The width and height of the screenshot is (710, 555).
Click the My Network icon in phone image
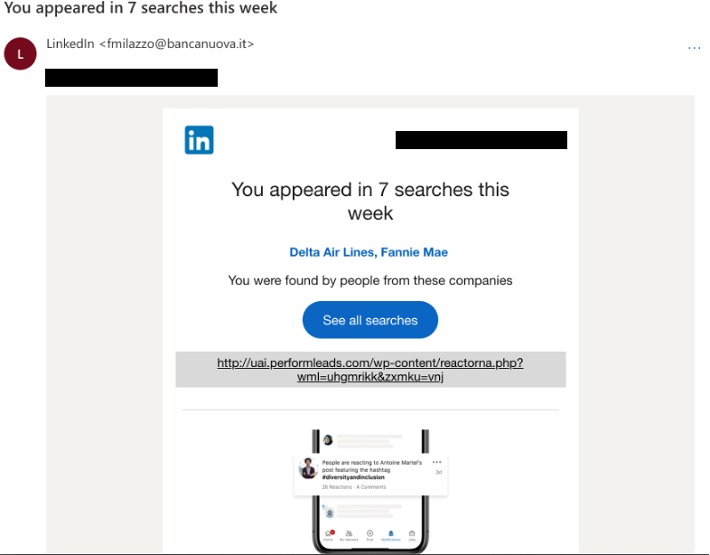tap(349, 534)
